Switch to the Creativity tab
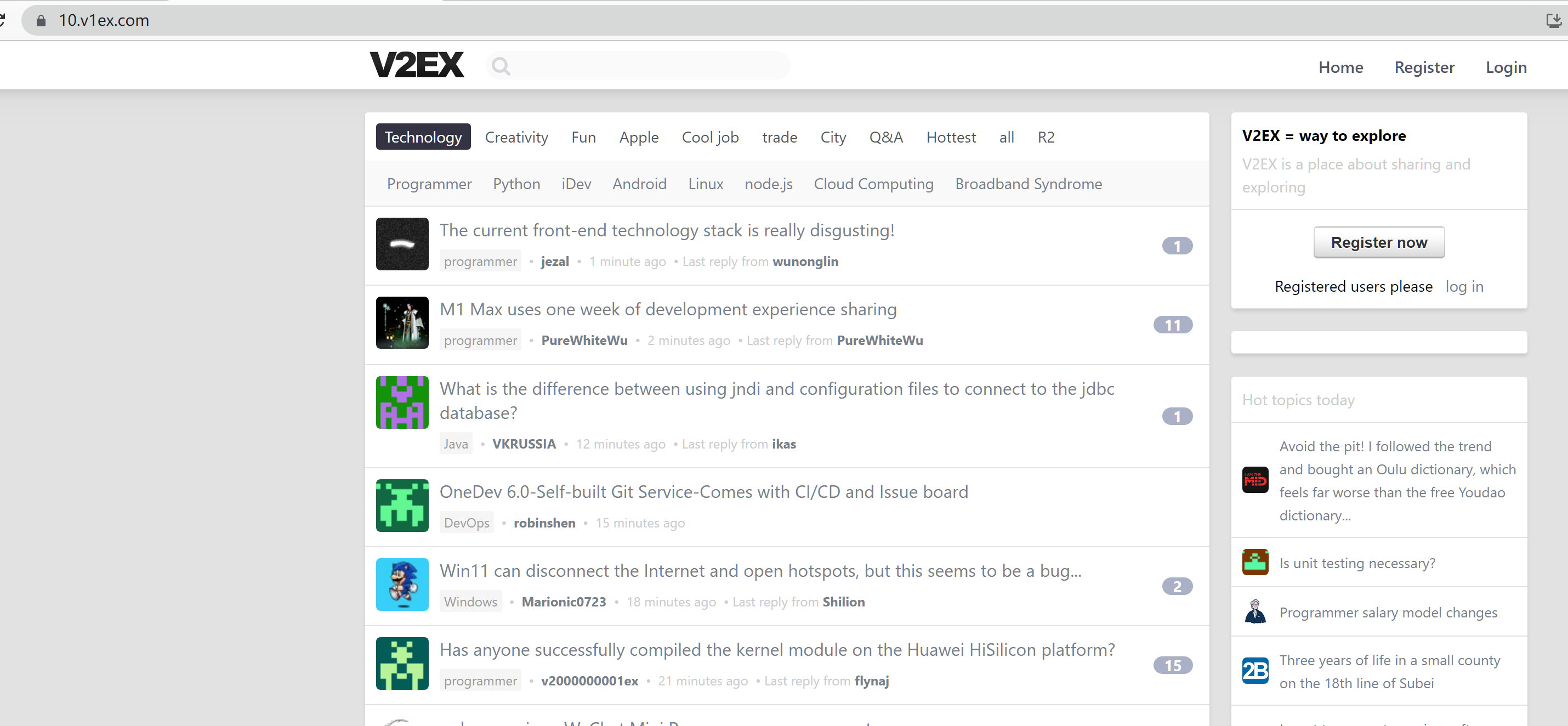The width and height of the screenshot is (1568, 726). coord(516,138)
